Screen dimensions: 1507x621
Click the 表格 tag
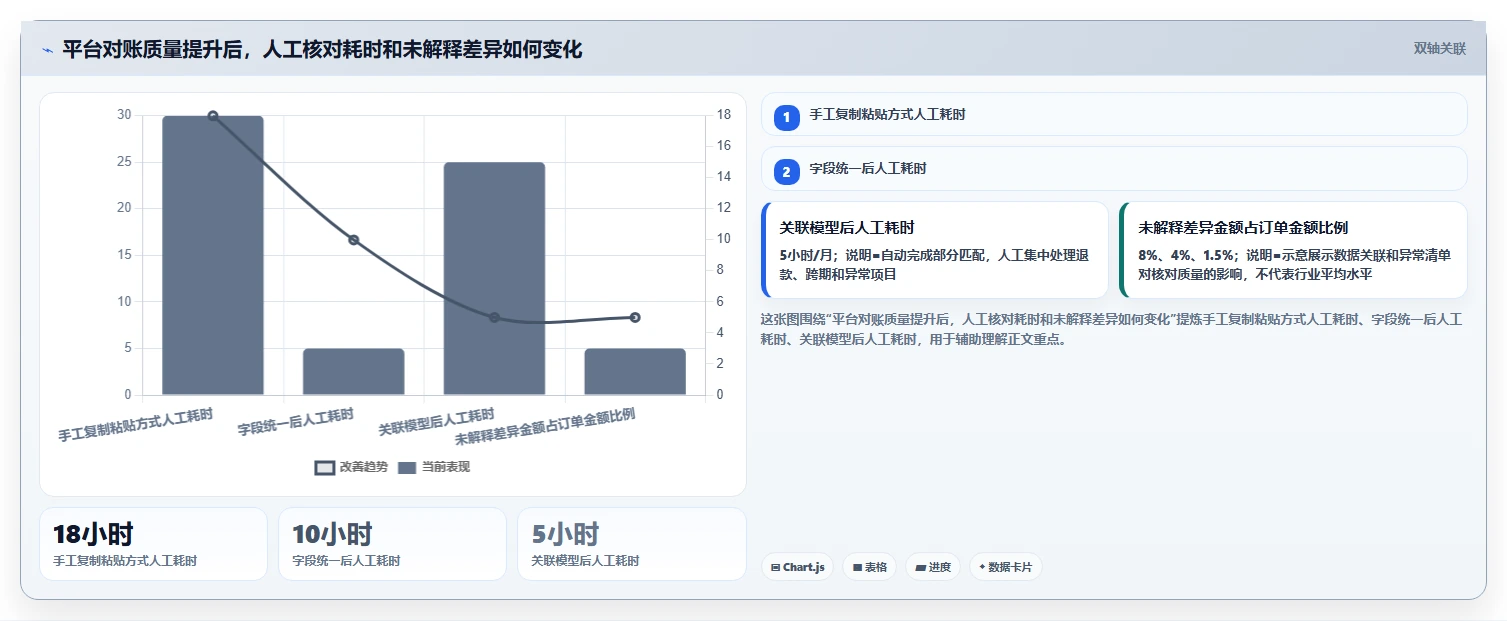click(x=869, y=567)
